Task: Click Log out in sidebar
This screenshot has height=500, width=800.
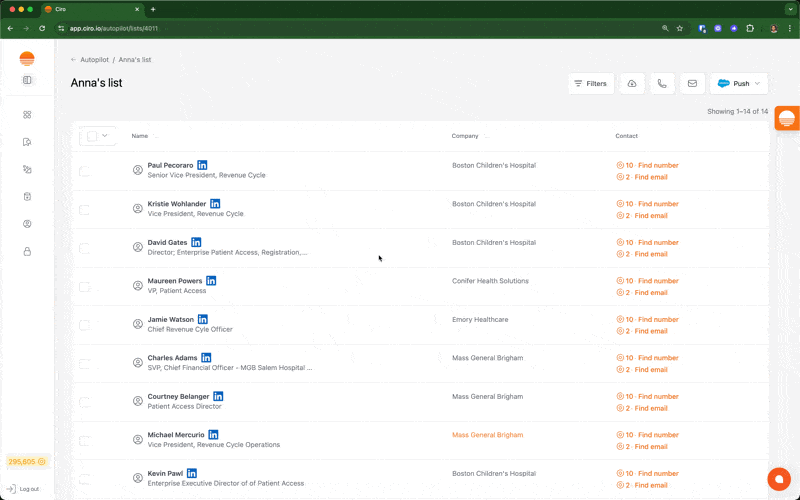Action: click(23, 489)
